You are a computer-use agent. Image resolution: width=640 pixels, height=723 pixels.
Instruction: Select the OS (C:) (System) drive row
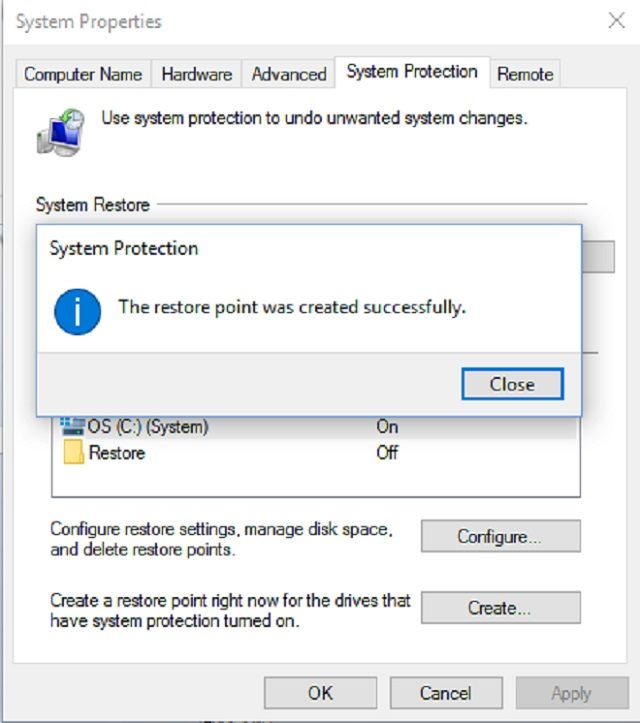tap(315, 427)
